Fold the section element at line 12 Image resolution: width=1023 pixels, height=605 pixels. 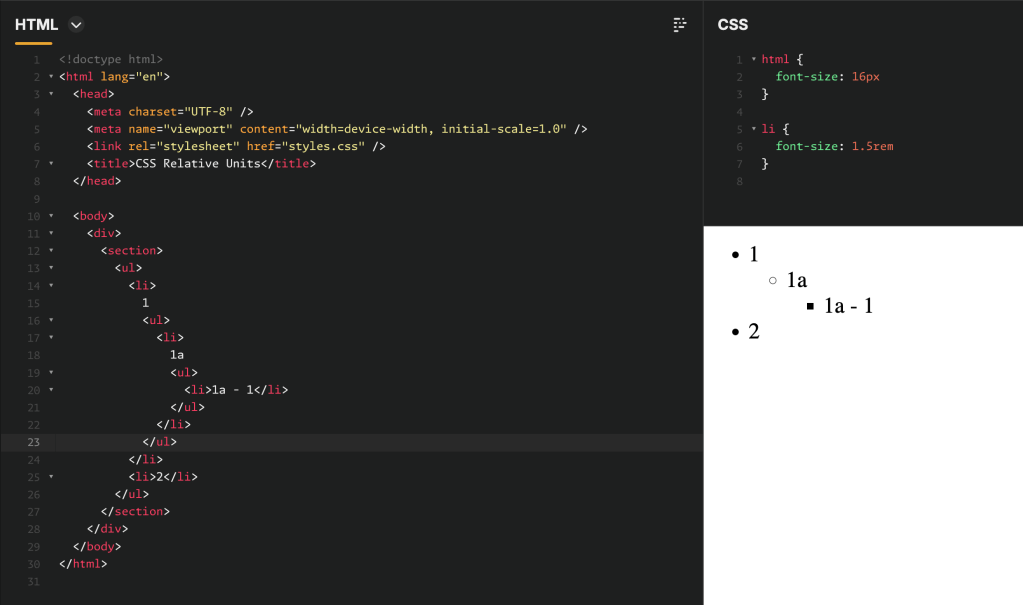point(51,251)
